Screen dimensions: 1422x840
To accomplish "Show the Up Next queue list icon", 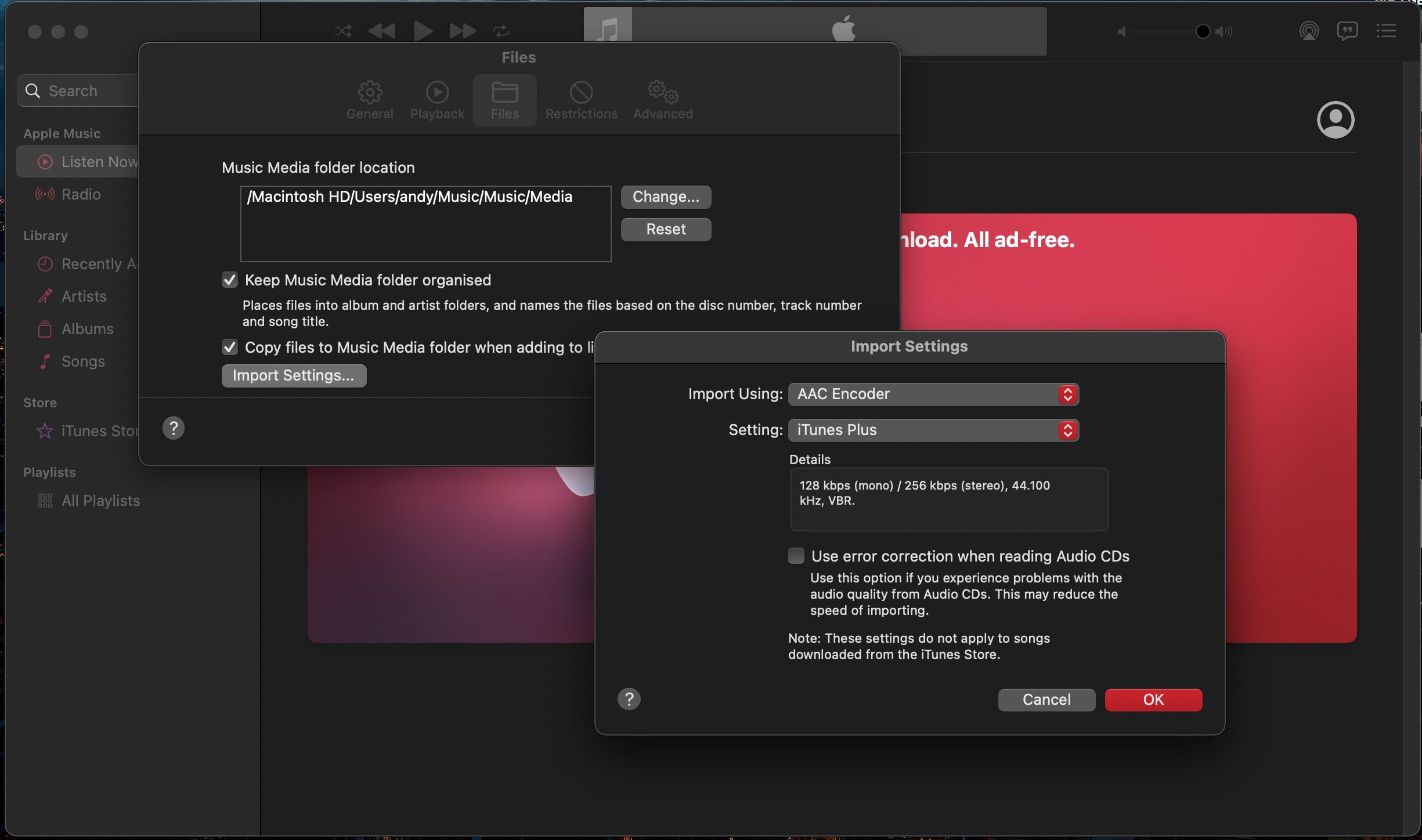I will pos(1387,31).
